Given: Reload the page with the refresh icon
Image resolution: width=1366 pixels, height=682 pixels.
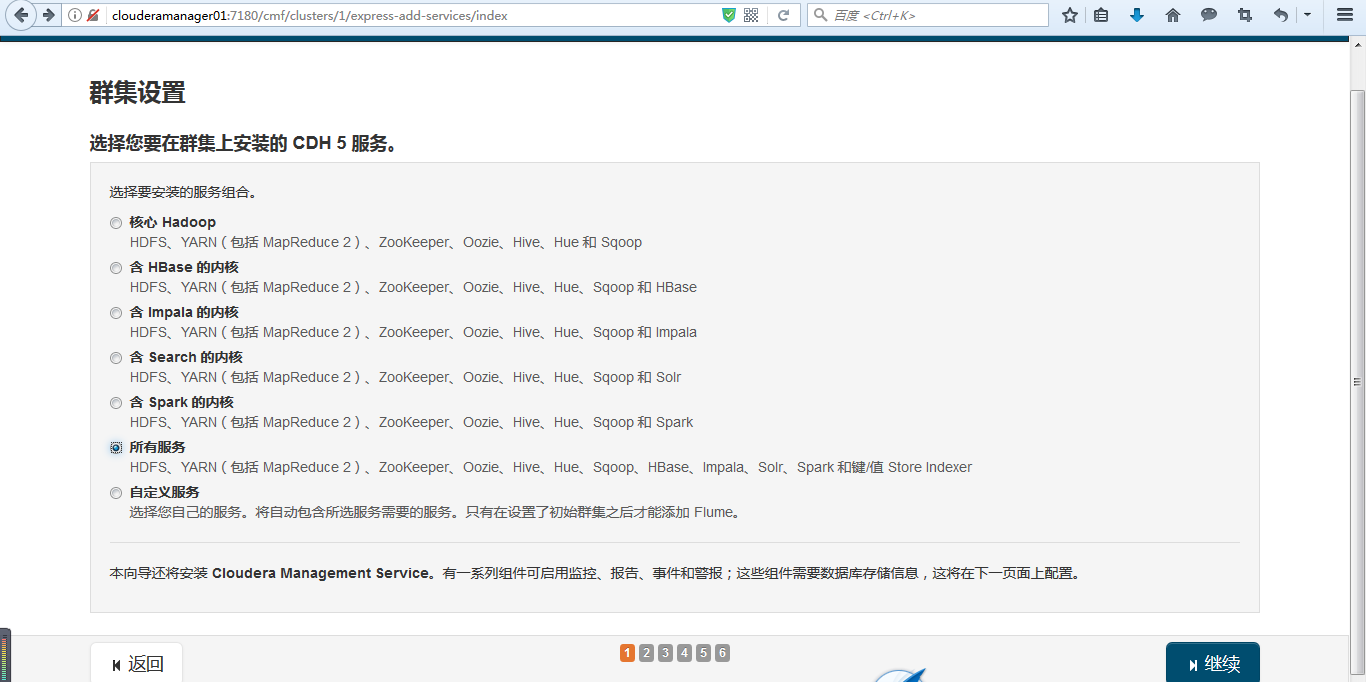Looking at the screenshot, I should point(783,15).
